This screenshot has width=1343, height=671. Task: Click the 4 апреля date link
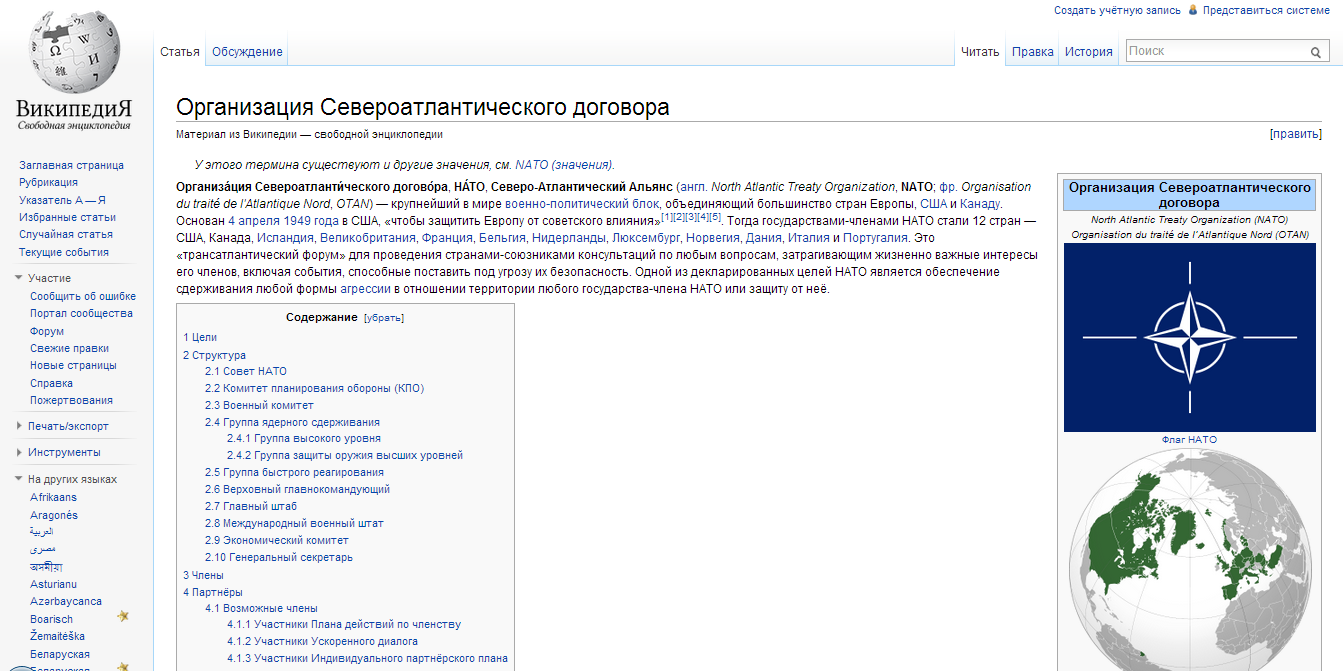click(256, 220)
